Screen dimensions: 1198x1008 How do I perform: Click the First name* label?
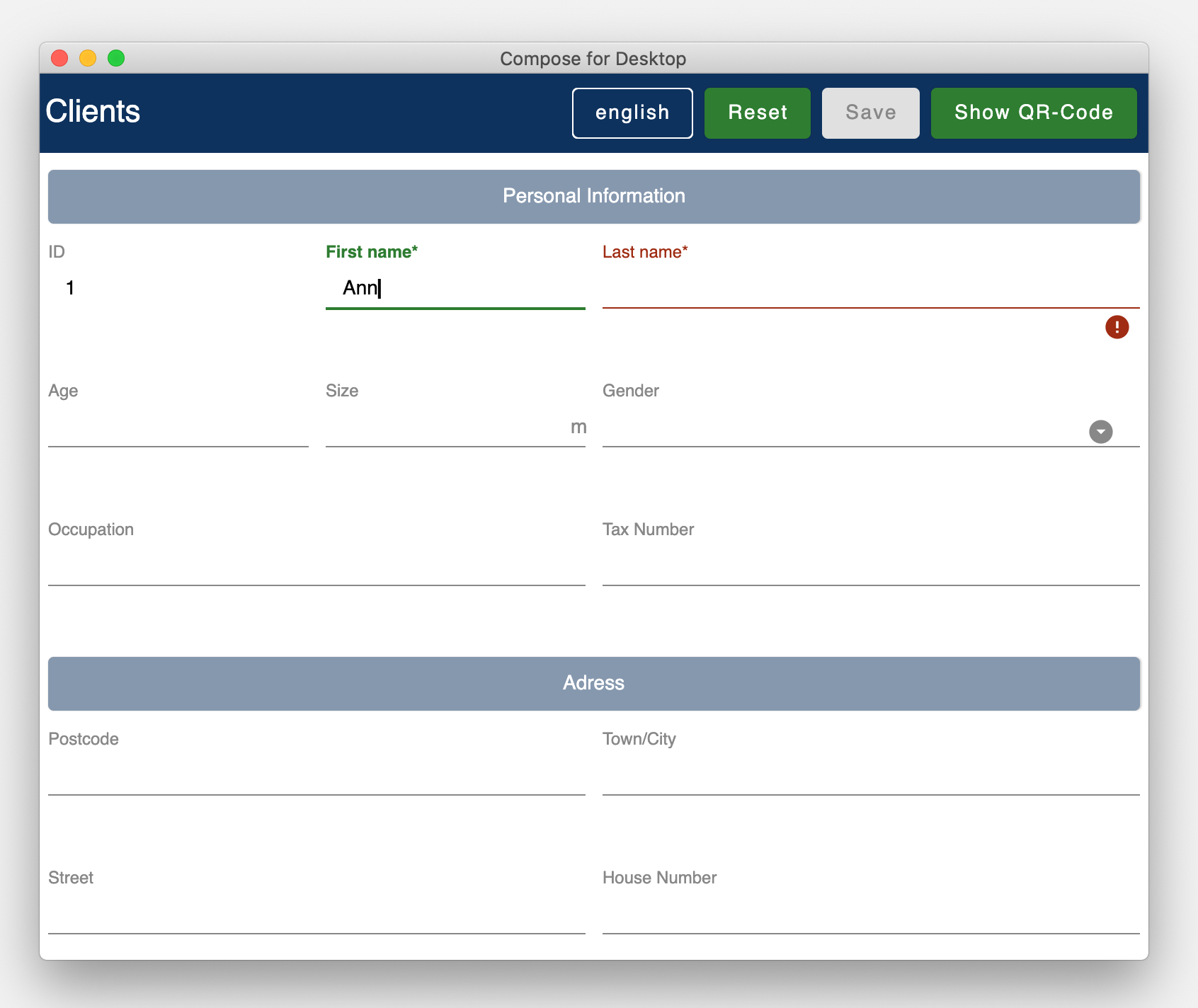tap(372, 252)
